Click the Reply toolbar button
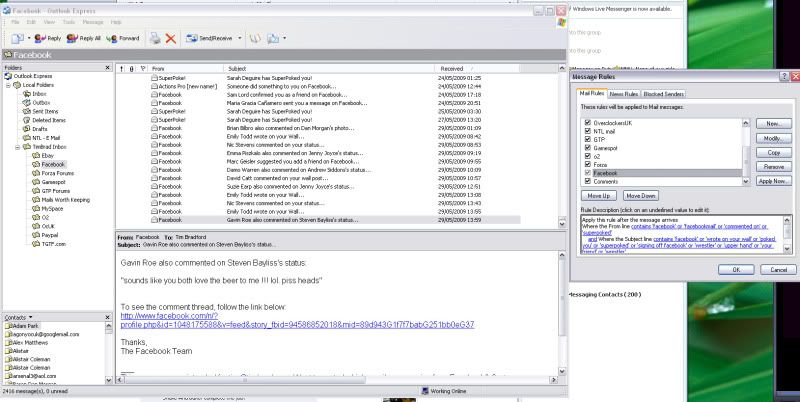The height and width of the screenshot is (402, 800). point(48,38)
